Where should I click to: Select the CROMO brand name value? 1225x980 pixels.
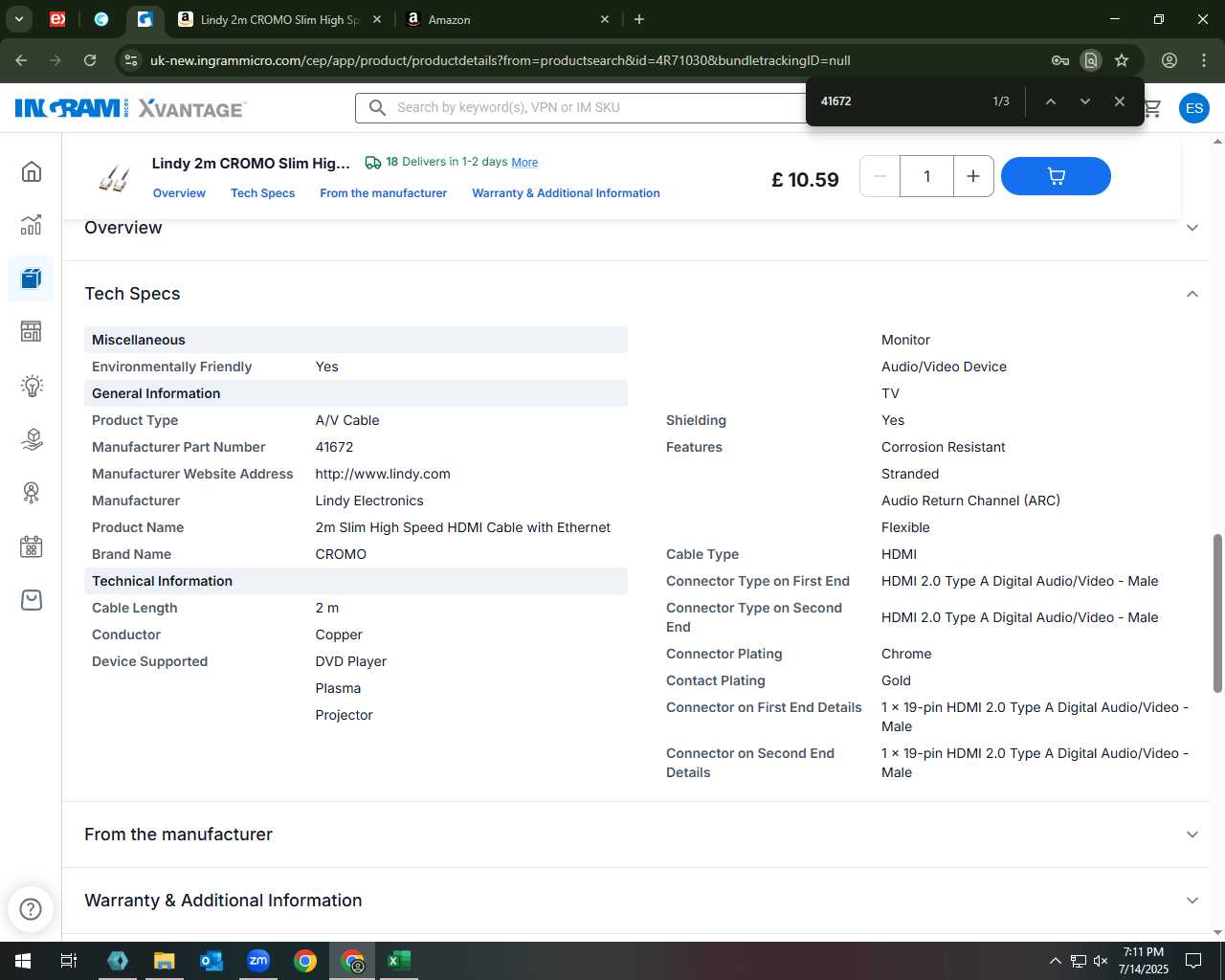(341, 554)
